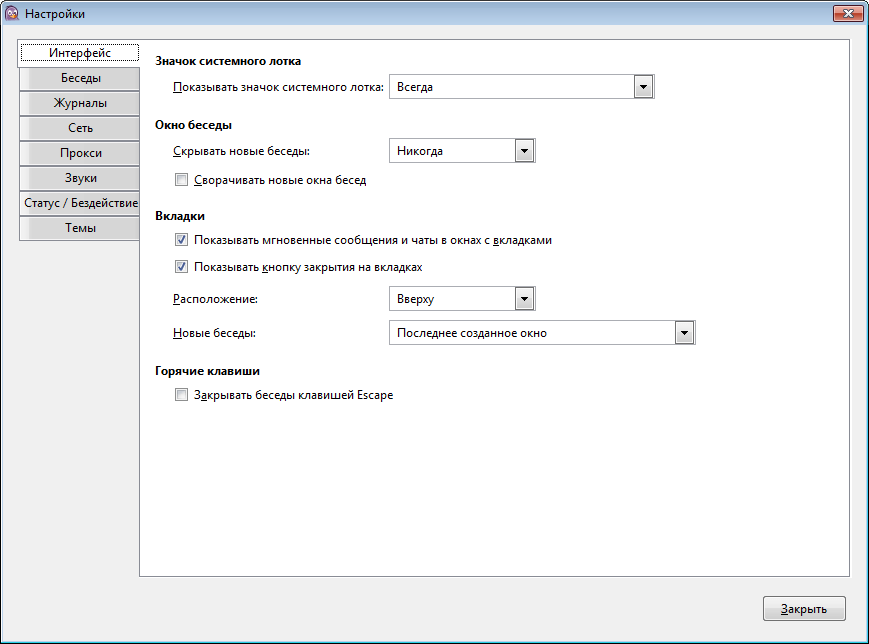Open the Расположение dropdown set to Вверху

[462, 299]
